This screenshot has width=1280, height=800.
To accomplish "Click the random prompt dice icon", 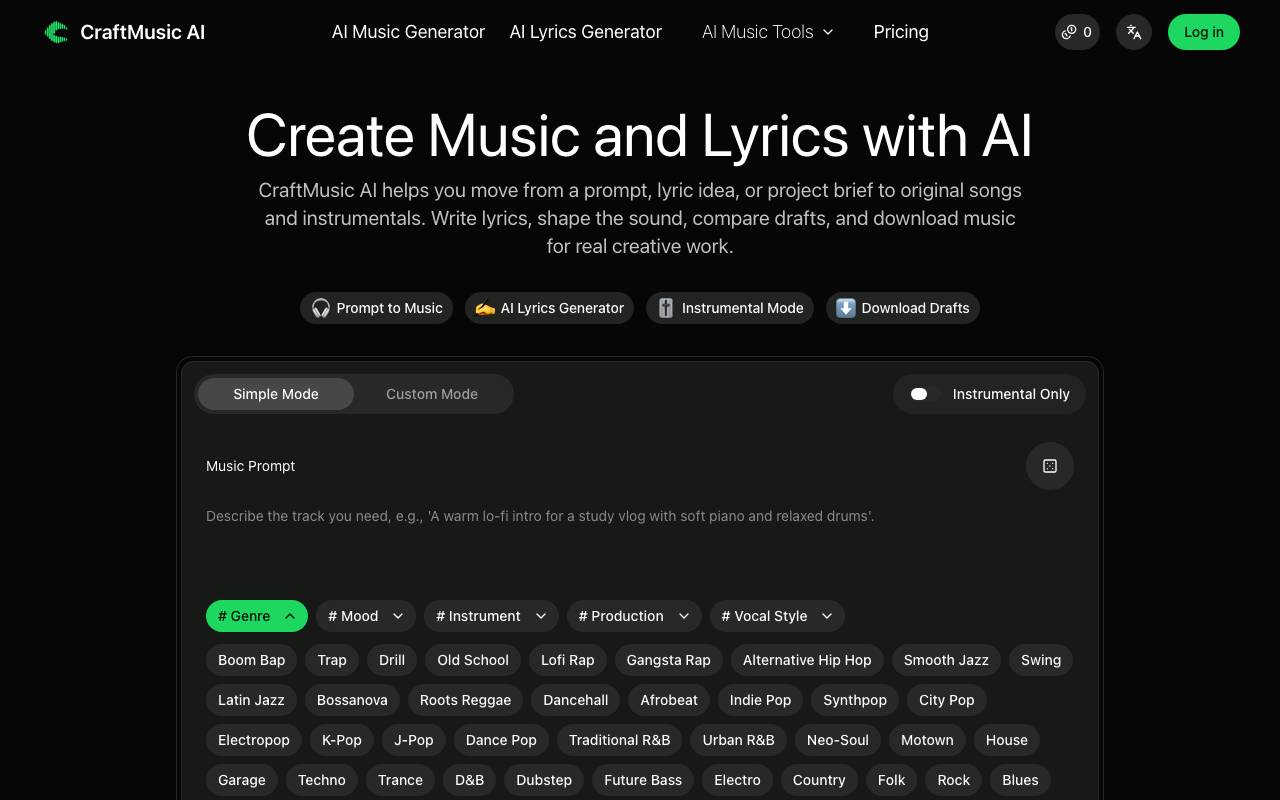I will click(1050, 466).
